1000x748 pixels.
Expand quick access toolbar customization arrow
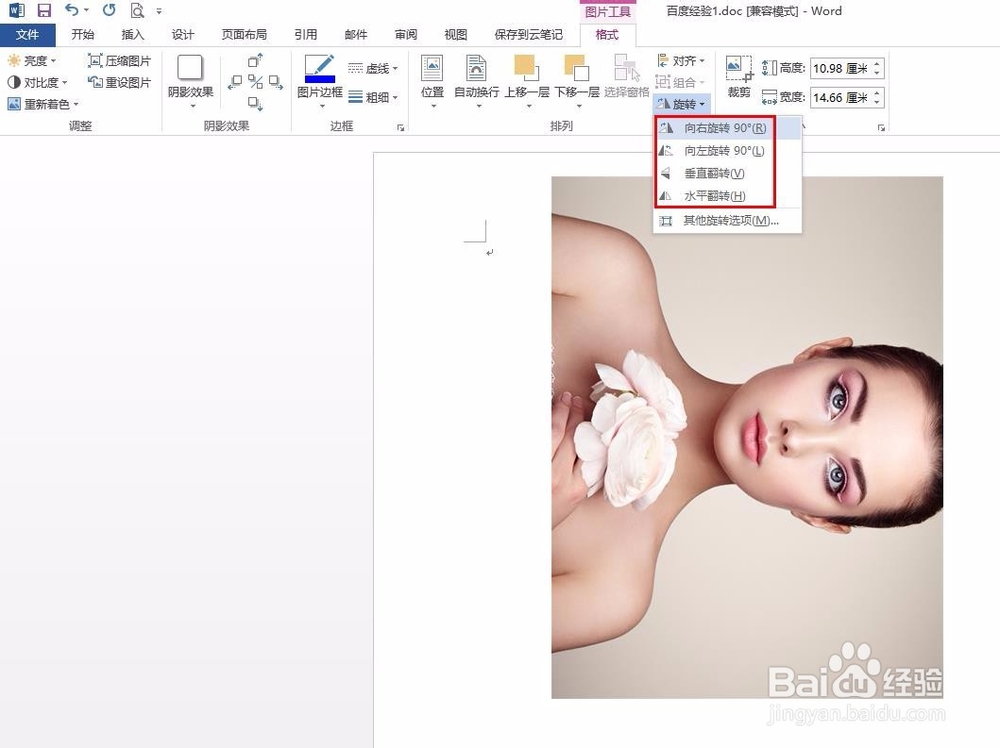pyautogui.click(x=159, y=11)
